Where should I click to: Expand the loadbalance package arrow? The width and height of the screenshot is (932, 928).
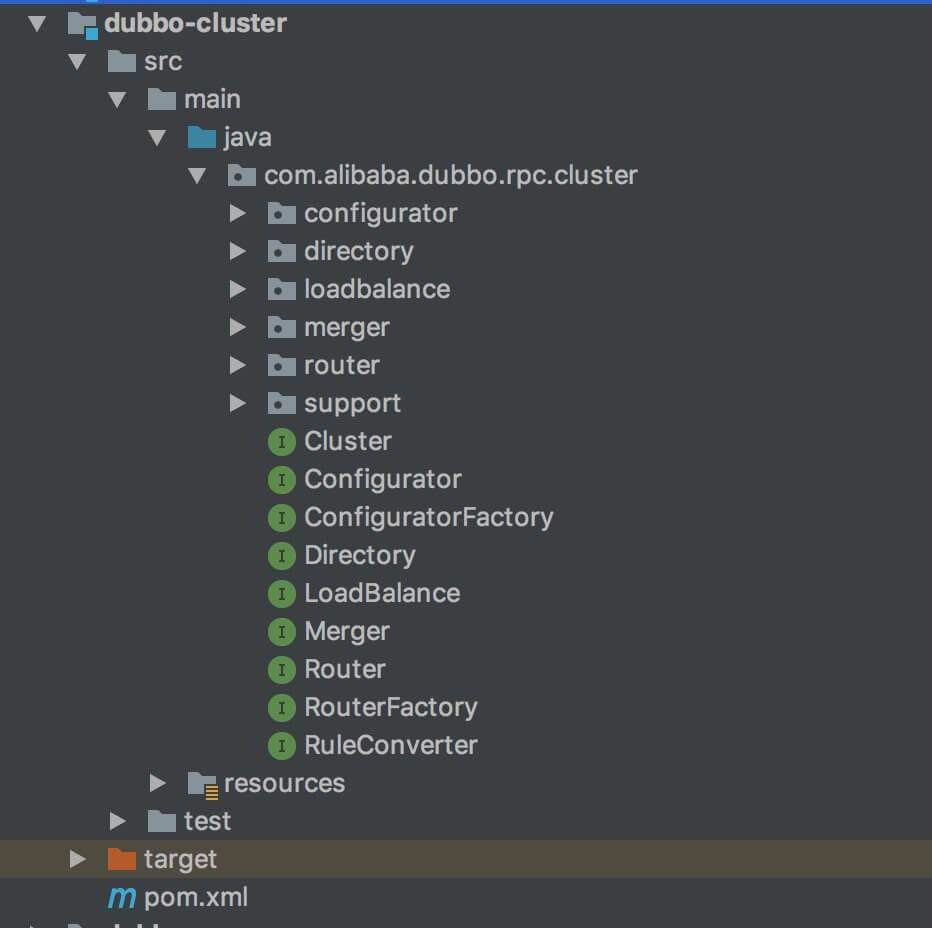click(237, 289)
